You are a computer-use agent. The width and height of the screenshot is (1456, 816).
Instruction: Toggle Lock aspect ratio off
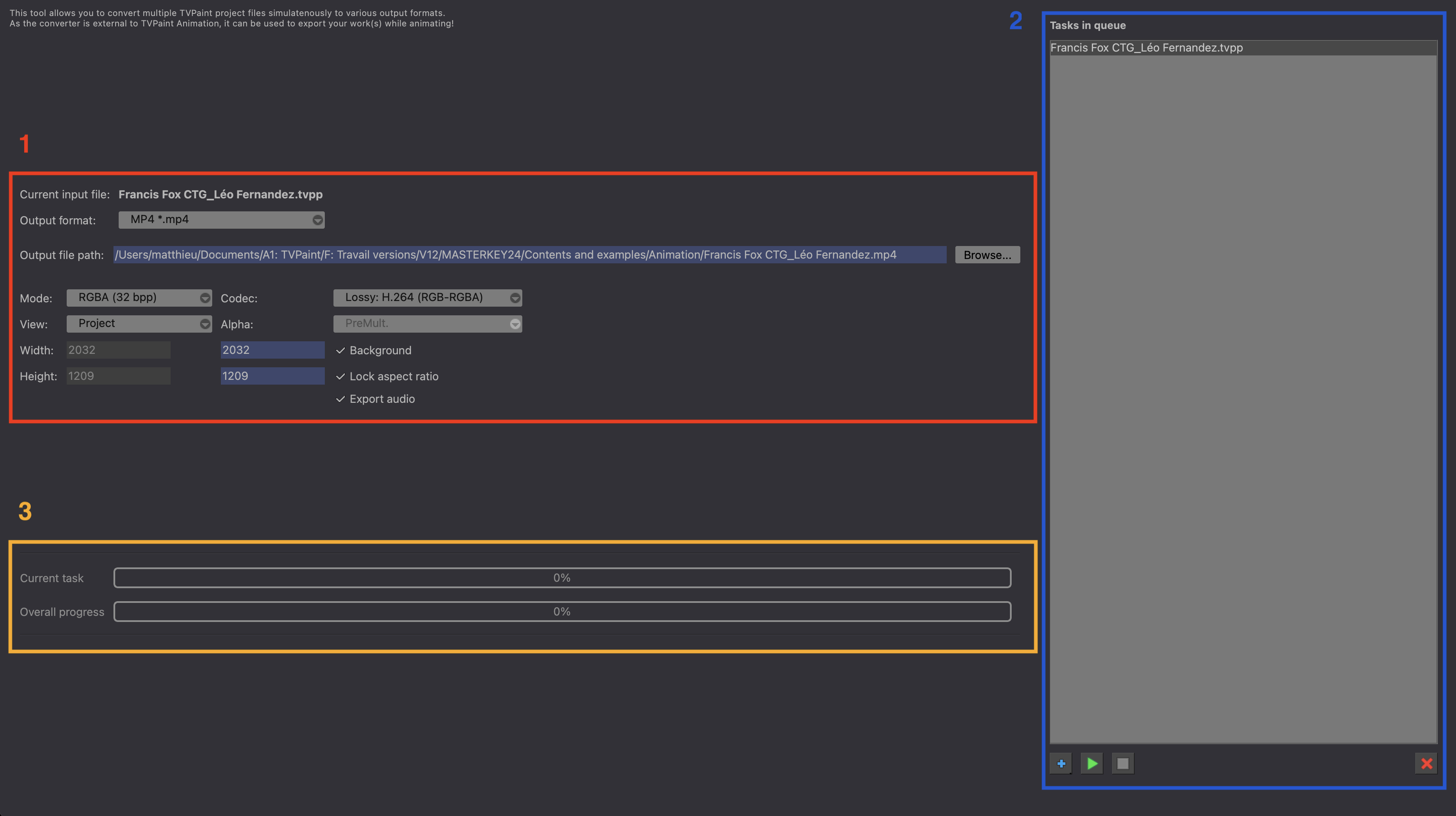tap(340, 376)
